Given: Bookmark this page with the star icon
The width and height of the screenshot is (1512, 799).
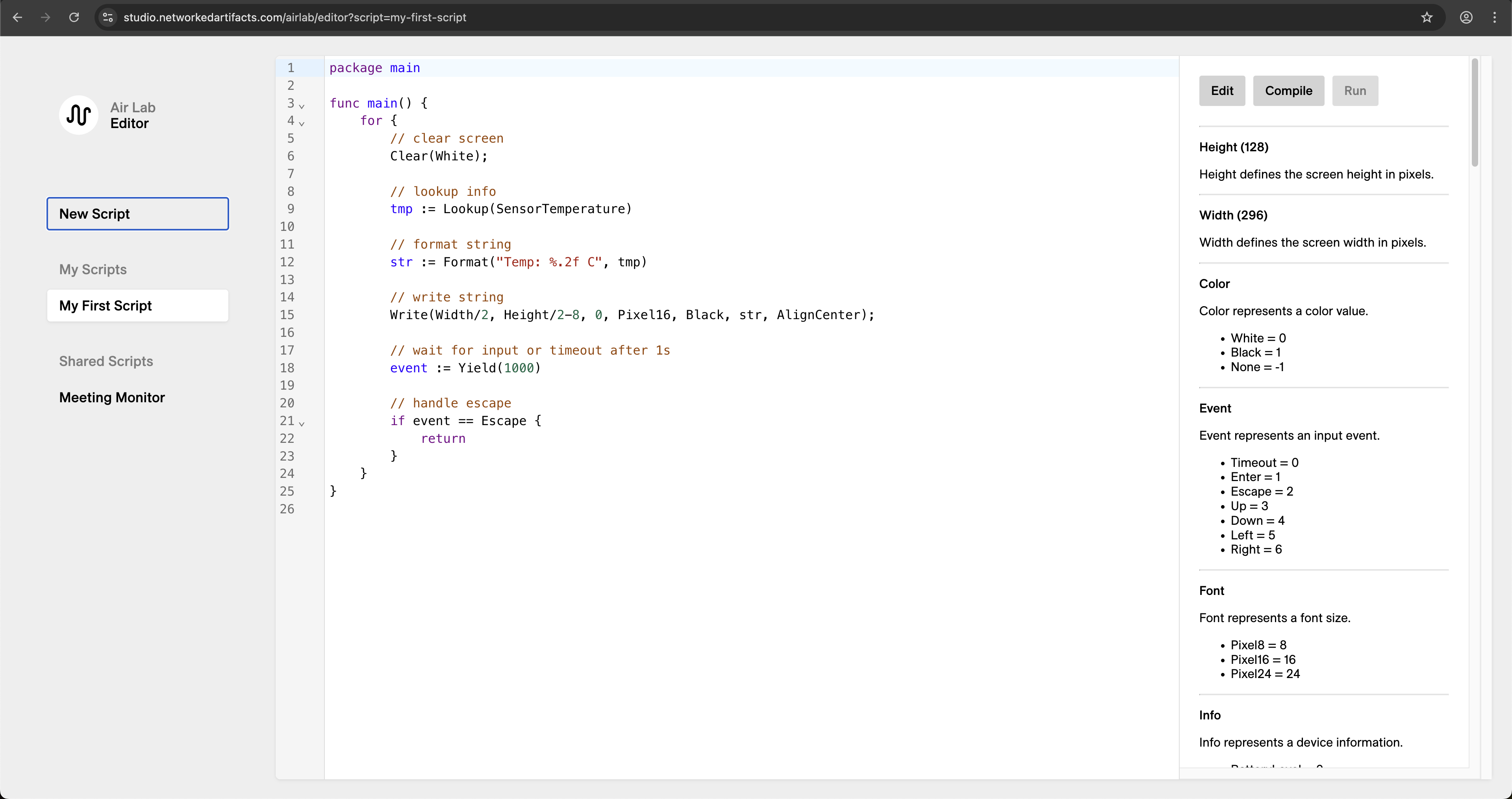Looking at the screenshot, I should [1427, 18].
